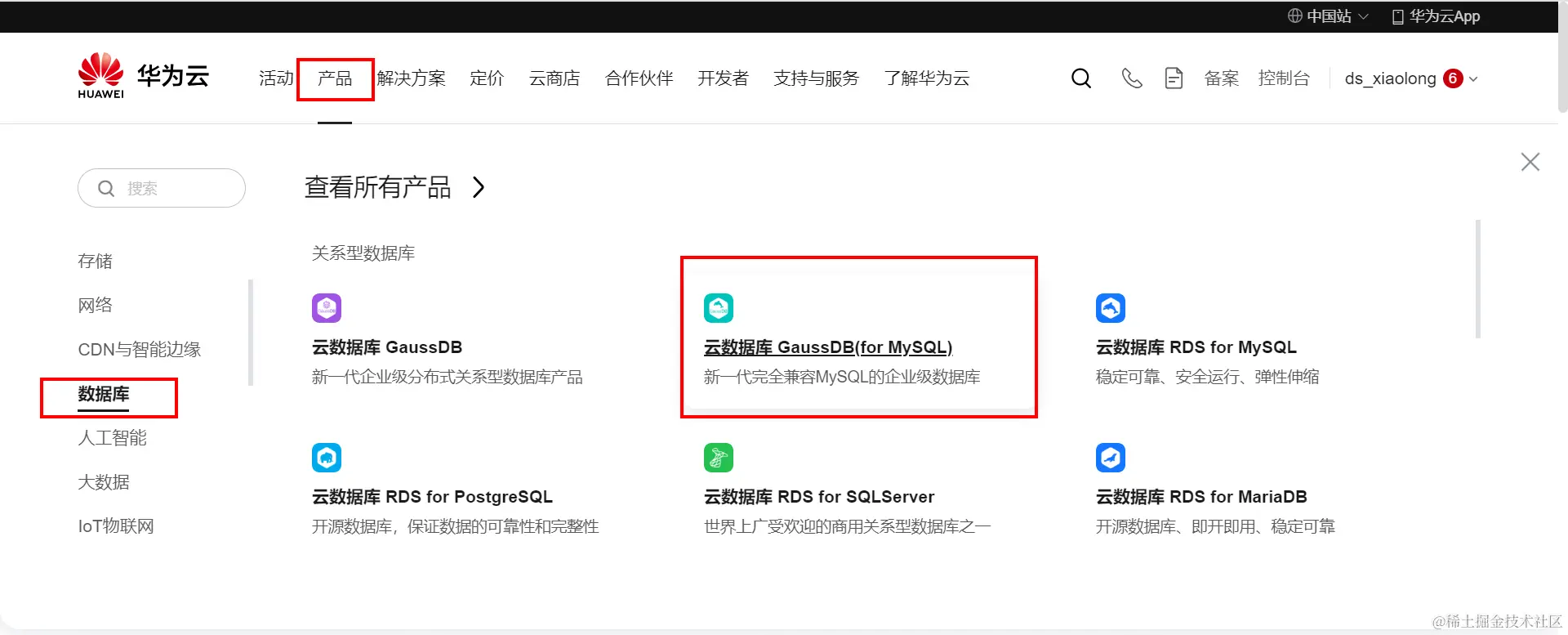The image size is (1568, 635).
Task: Open the 支持与服务 menu
Action: [x=817, y=78]
